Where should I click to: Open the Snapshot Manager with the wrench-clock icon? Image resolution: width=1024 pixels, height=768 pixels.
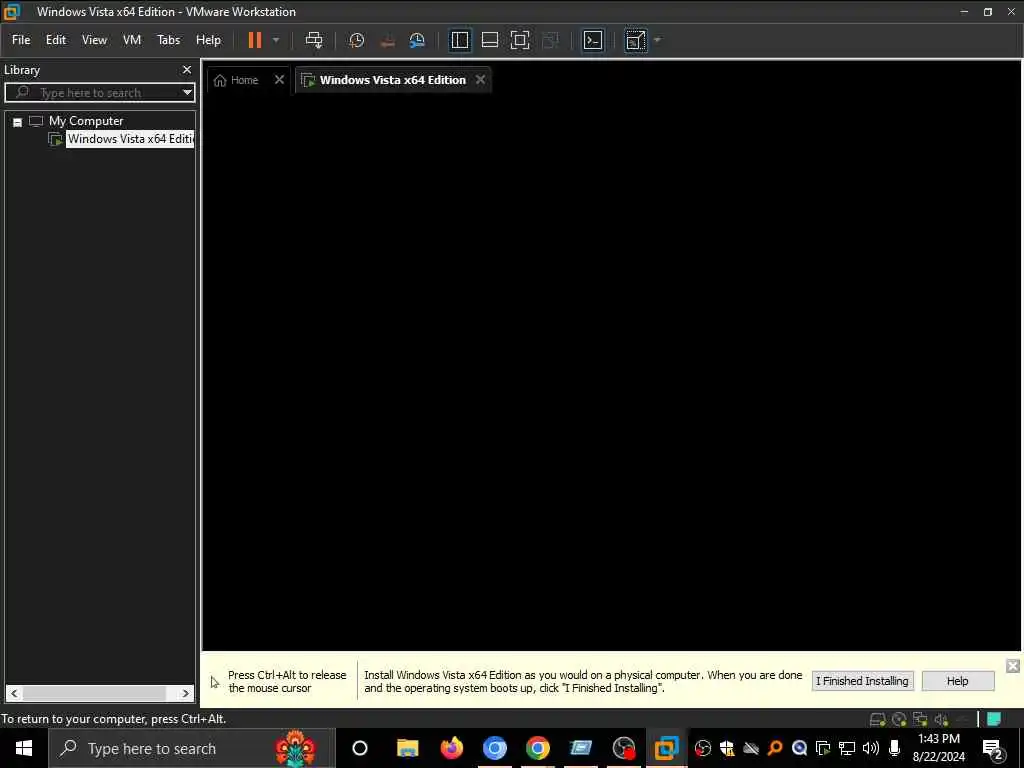417,40
